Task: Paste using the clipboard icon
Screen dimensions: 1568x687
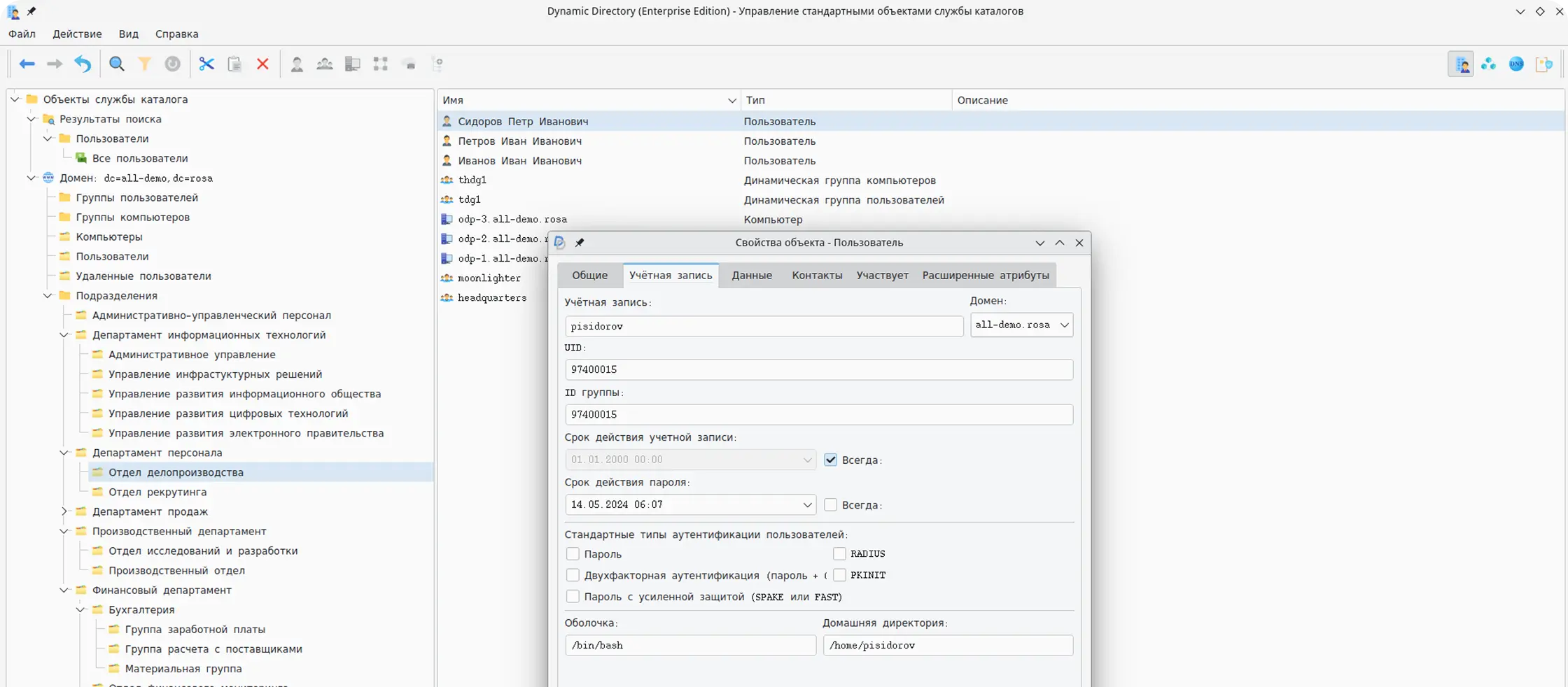Action: coord(234,64)
